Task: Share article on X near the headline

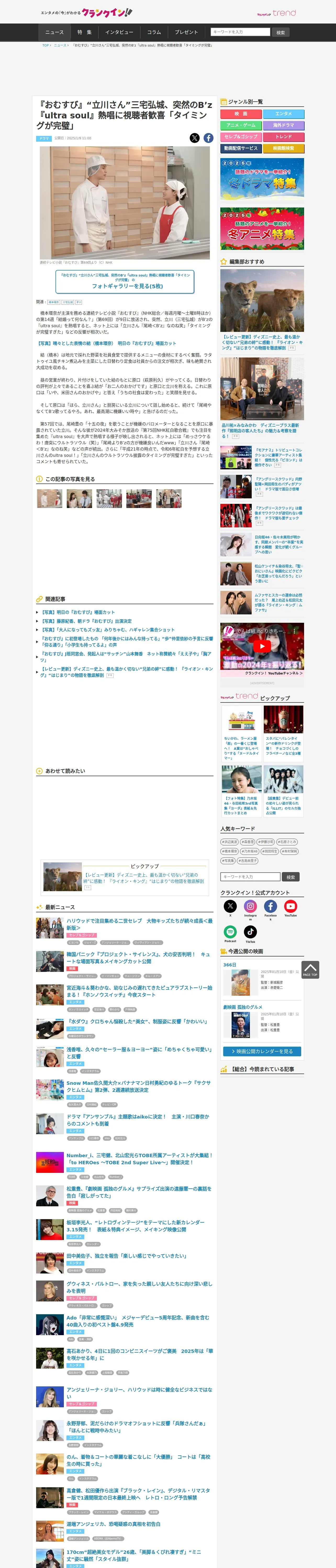Action: point(194,138)
